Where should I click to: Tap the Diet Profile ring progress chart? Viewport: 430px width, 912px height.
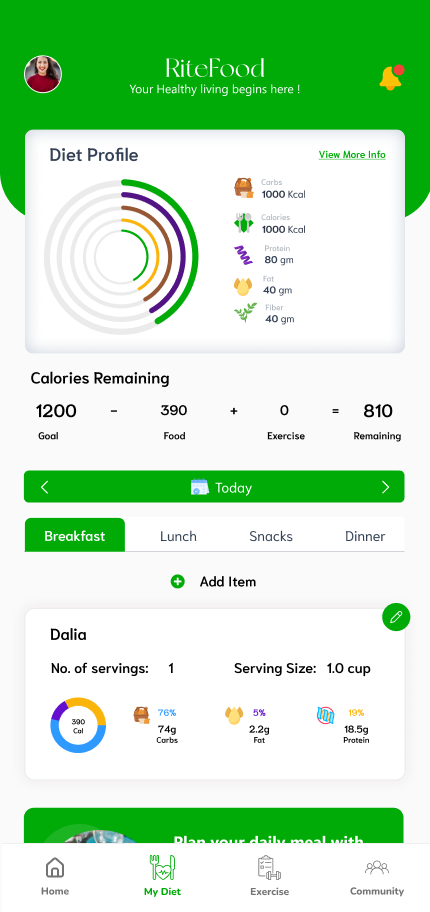coord(121,256)
